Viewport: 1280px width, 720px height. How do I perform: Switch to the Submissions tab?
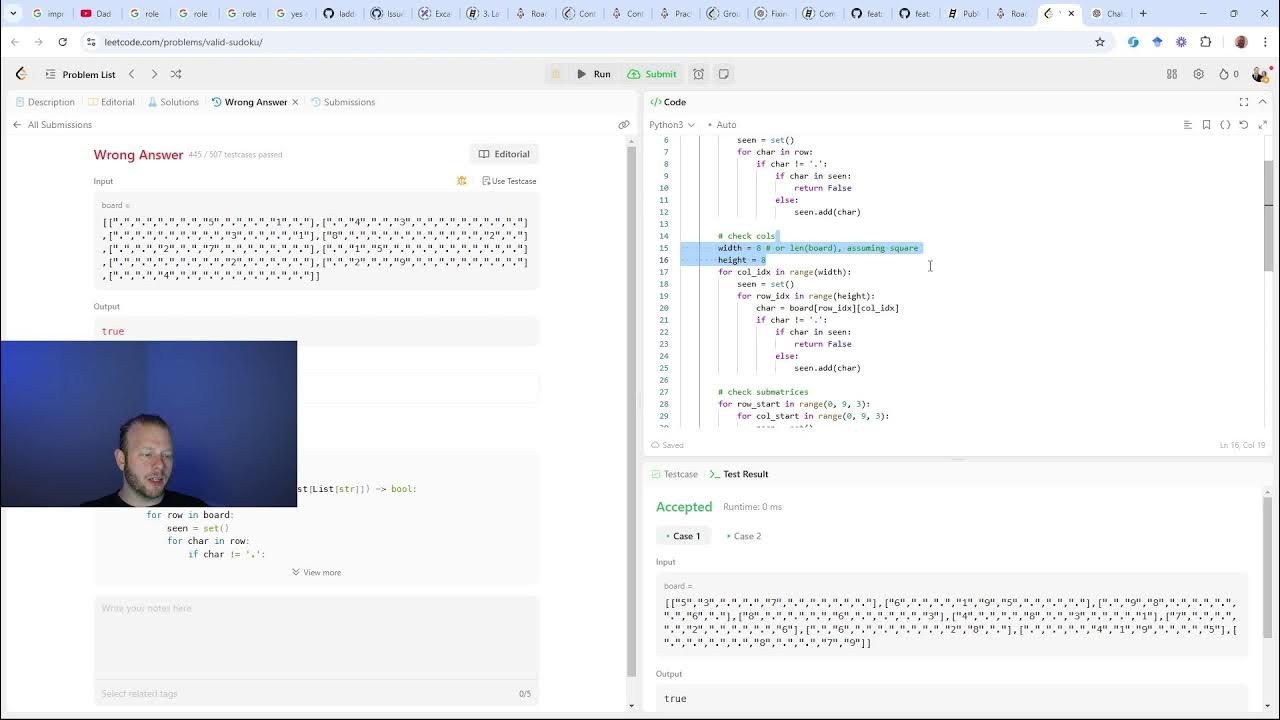tap(343, 102)
